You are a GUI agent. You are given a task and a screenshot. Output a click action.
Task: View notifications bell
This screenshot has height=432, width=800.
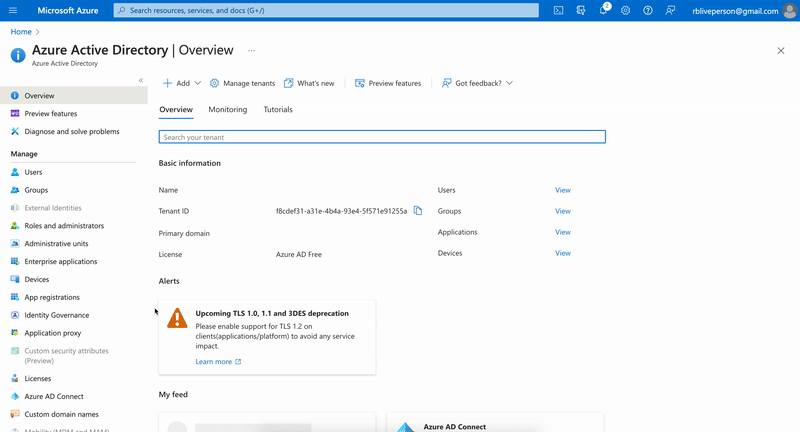tap(603, 10)
